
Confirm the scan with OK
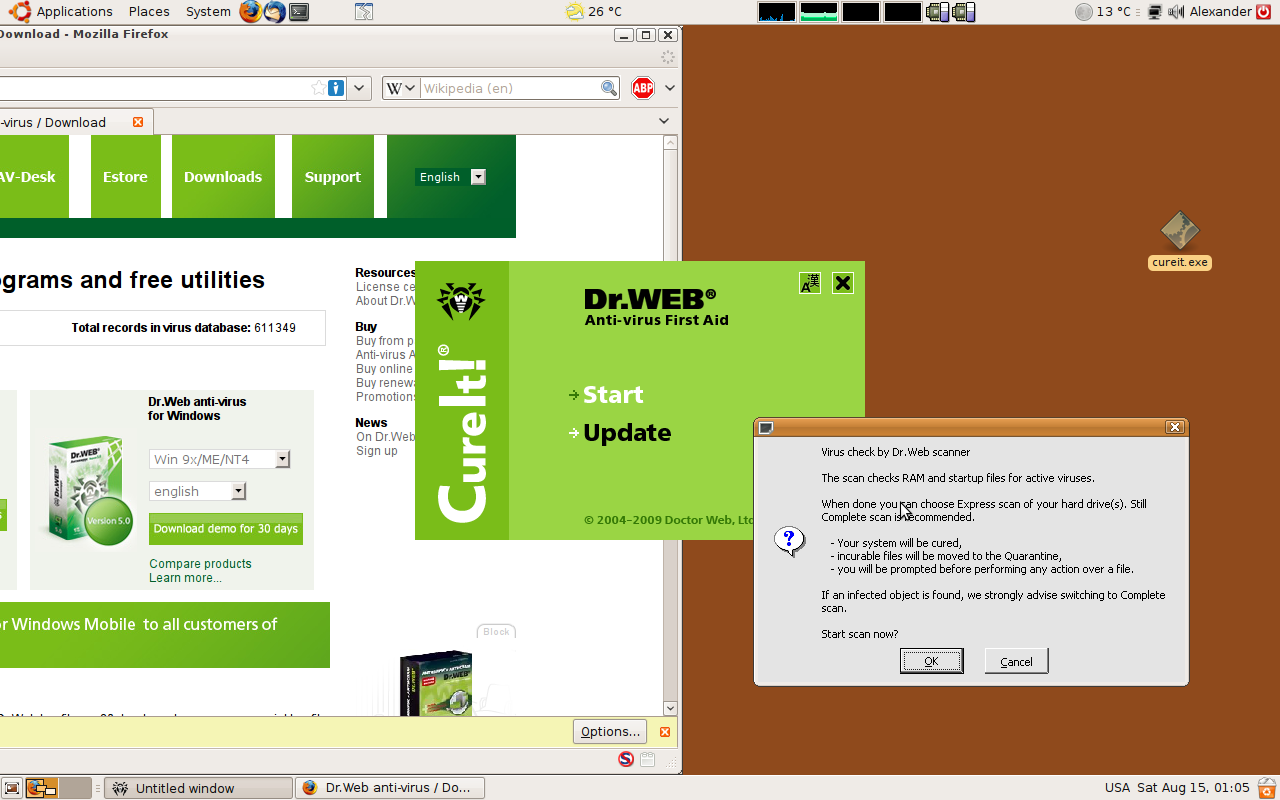click(931, 661)
